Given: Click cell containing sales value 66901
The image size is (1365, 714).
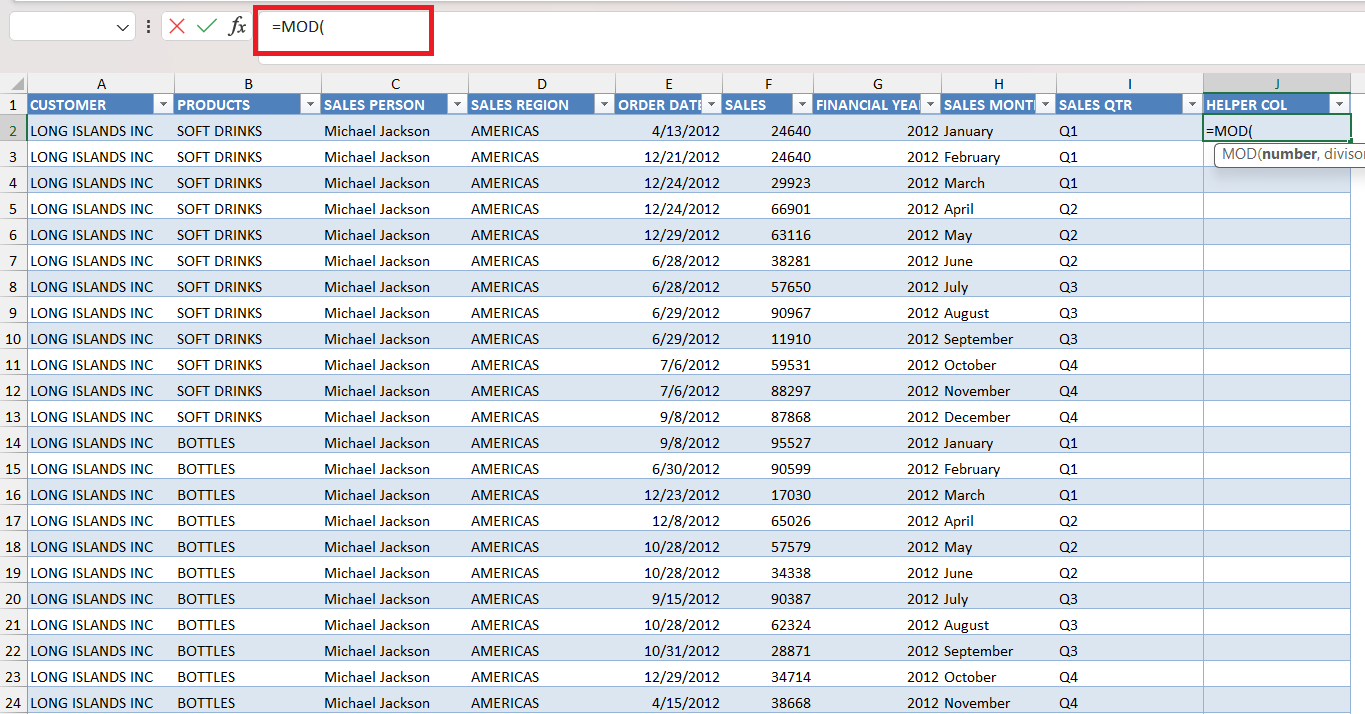Looking at the screenshot, I should click(768, 209).
